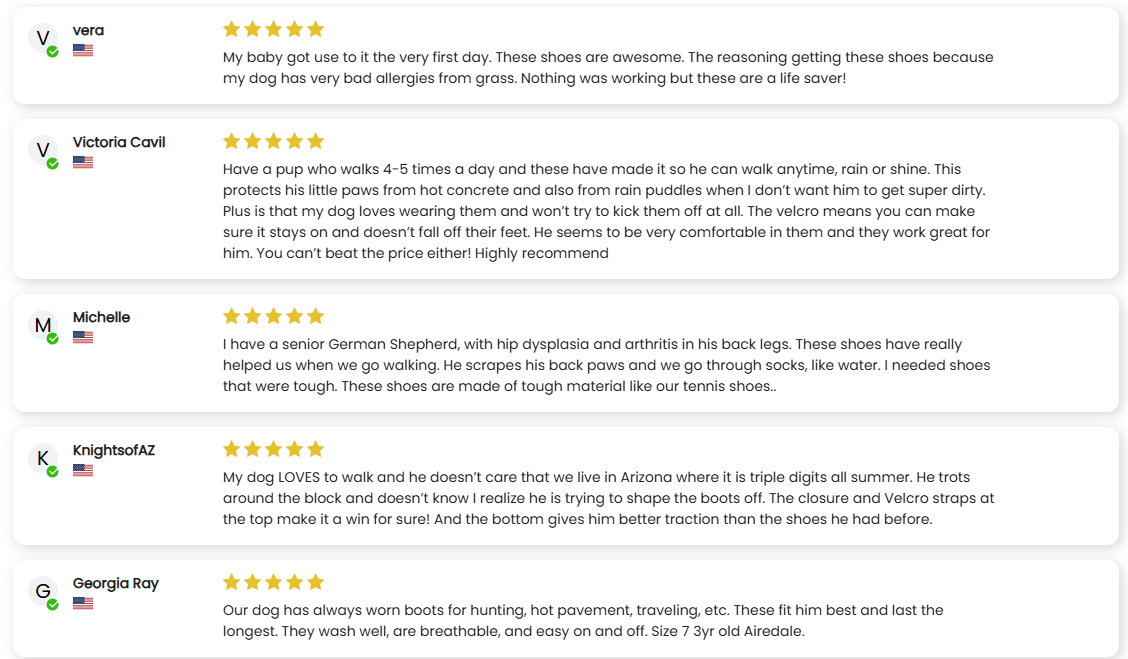Click star rating on Victoria Cavil's review

pyautogui.click(x=273, y=141)
